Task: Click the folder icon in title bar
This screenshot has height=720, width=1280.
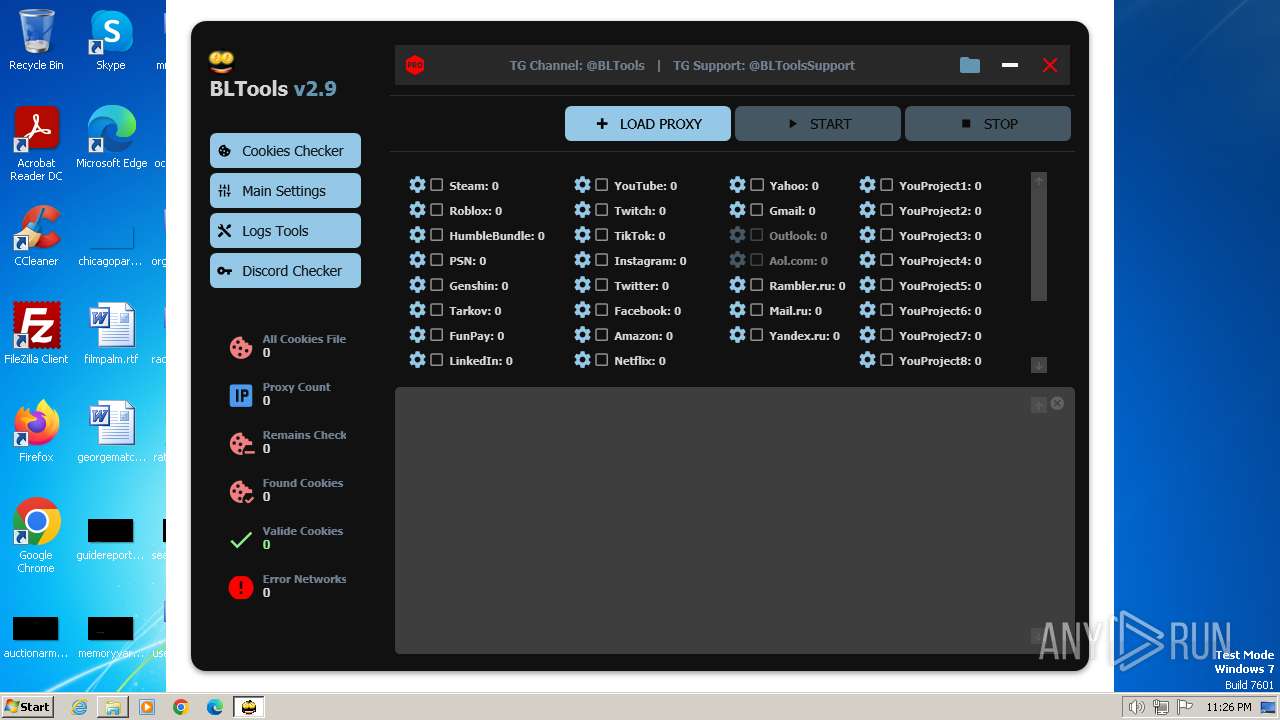Action: click(x=970, y=65)
